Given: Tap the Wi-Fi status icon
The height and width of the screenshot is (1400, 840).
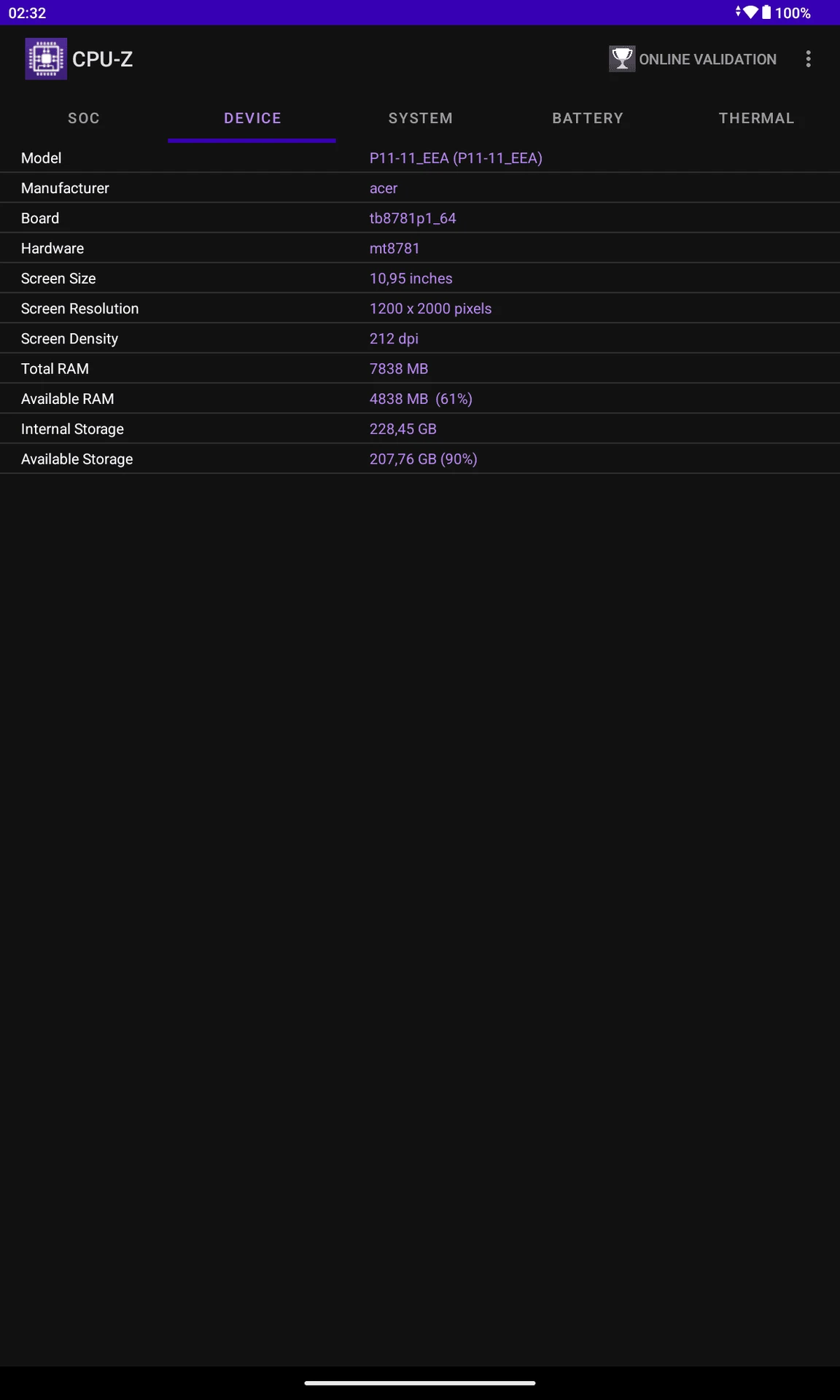Looking at the screenshot, I should coord(750,12).
